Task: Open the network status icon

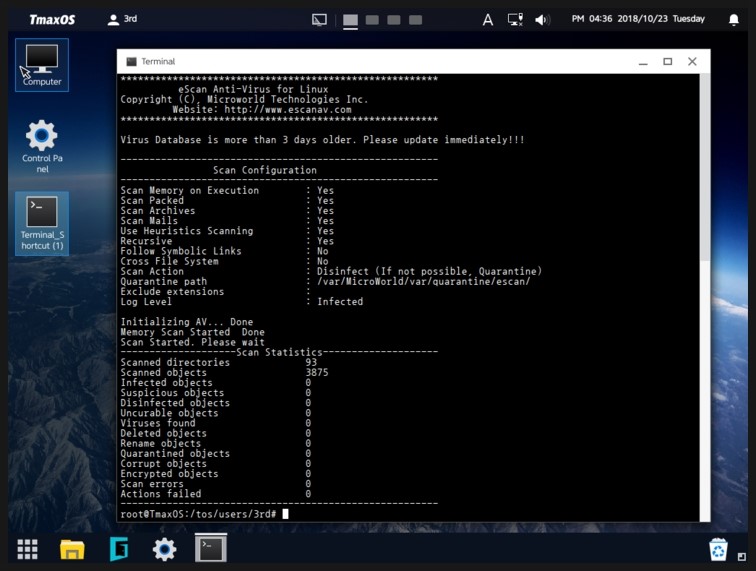Action: pos(515,19)
